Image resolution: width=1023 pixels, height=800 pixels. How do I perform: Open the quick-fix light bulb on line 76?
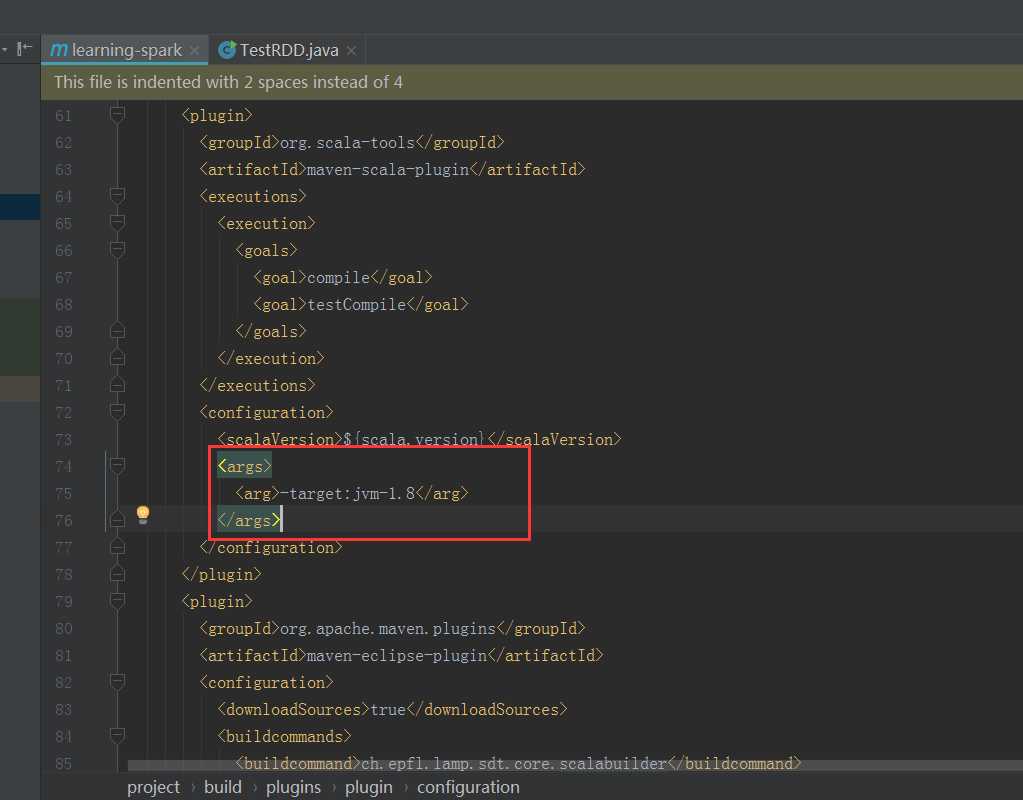[x=143, y=514]
